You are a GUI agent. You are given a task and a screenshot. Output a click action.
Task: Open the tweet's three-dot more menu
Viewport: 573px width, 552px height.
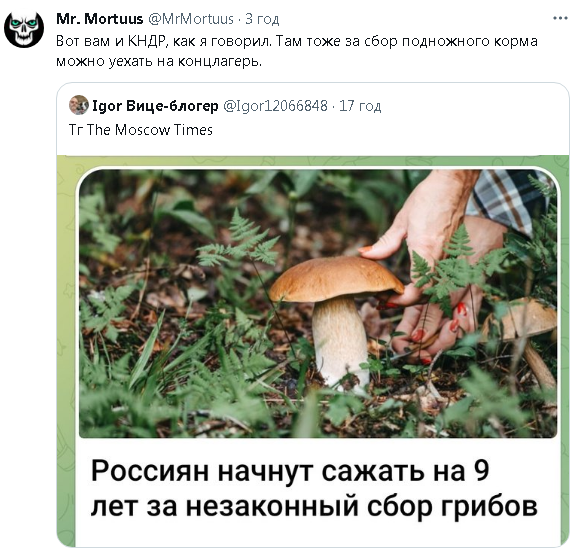(x=560, y=18)
